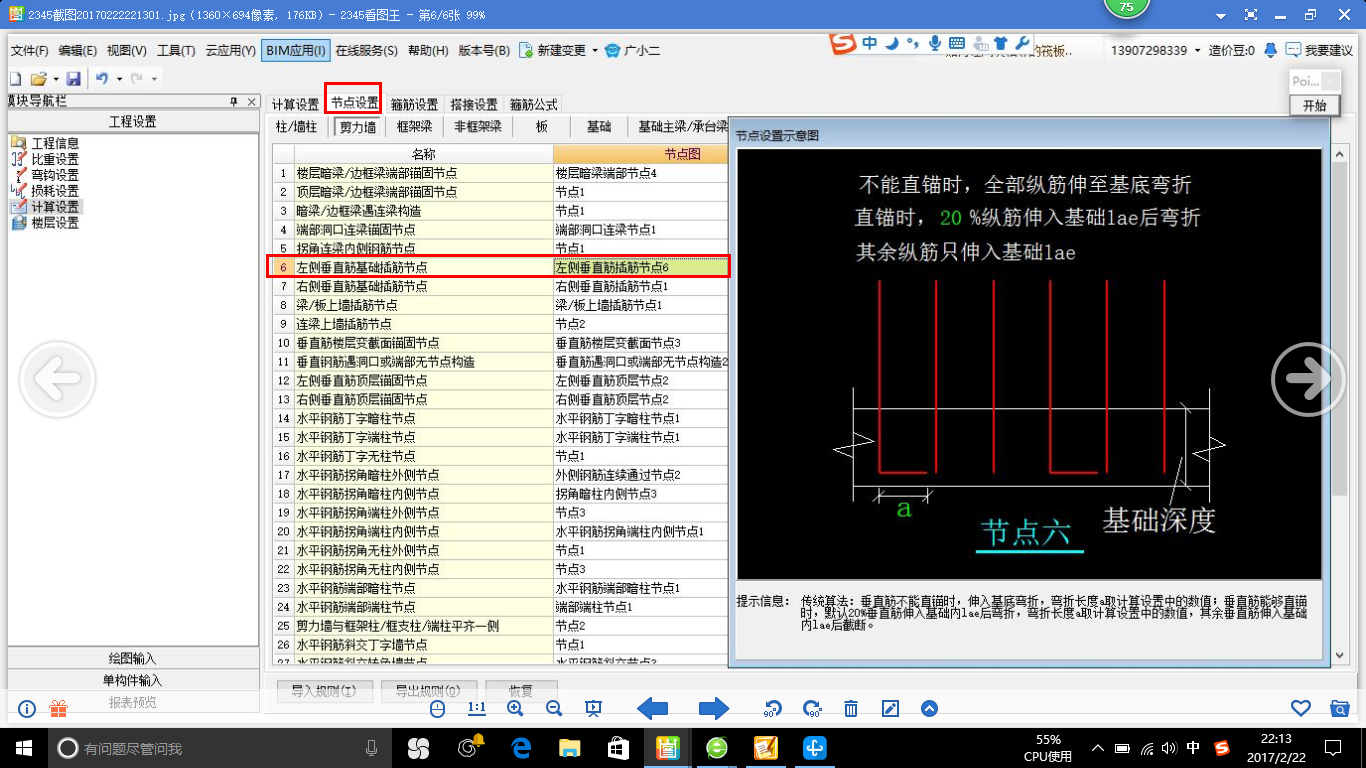1366x768 pixels.
Task: Click the blue previous arrow in viewer toolbar
Action: [653, 708]
